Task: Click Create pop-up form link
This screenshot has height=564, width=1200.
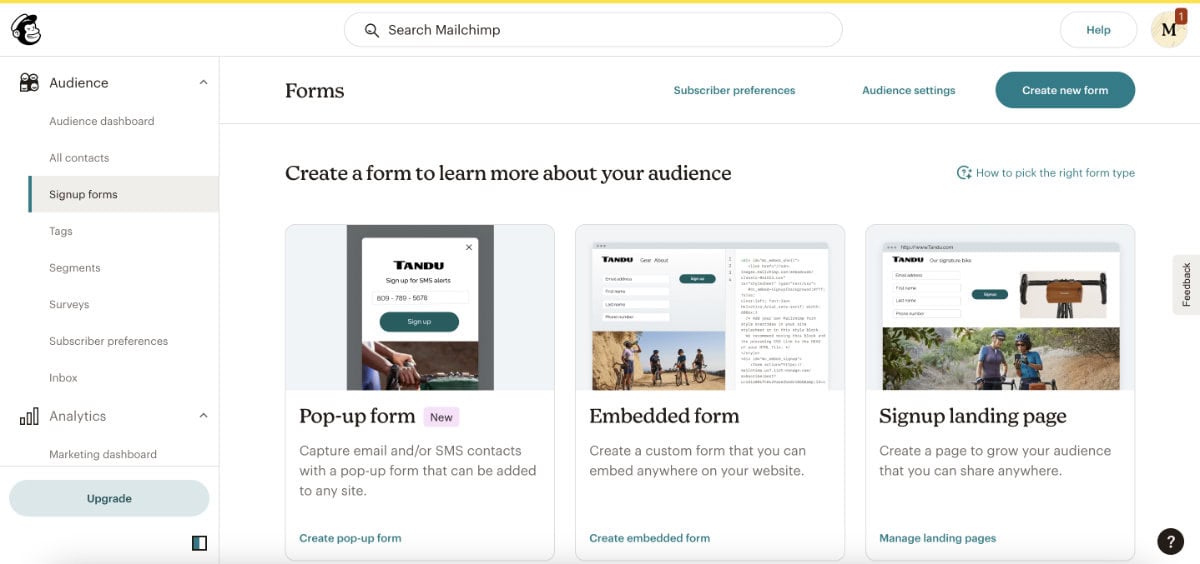Action: (350, 538)
